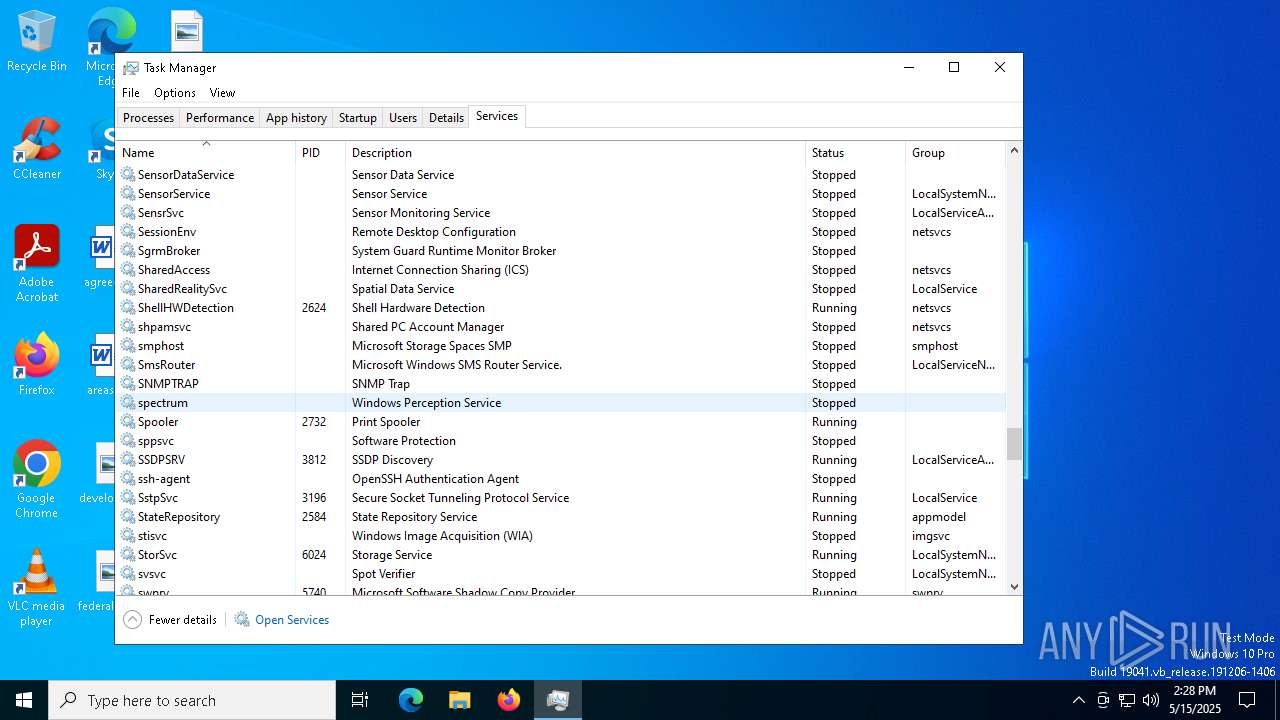Viewport: 1280px width, 720px height.
Task: Open Firefox from the taskbar
Action: (509, 700)
